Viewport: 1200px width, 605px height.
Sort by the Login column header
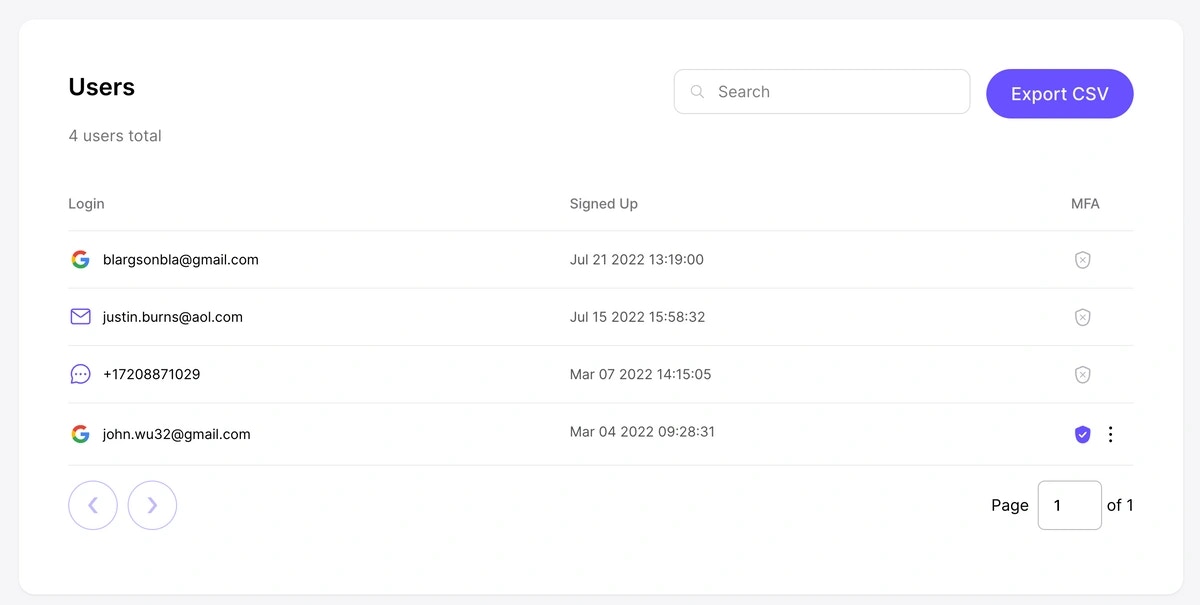click(x=86, y=203)
